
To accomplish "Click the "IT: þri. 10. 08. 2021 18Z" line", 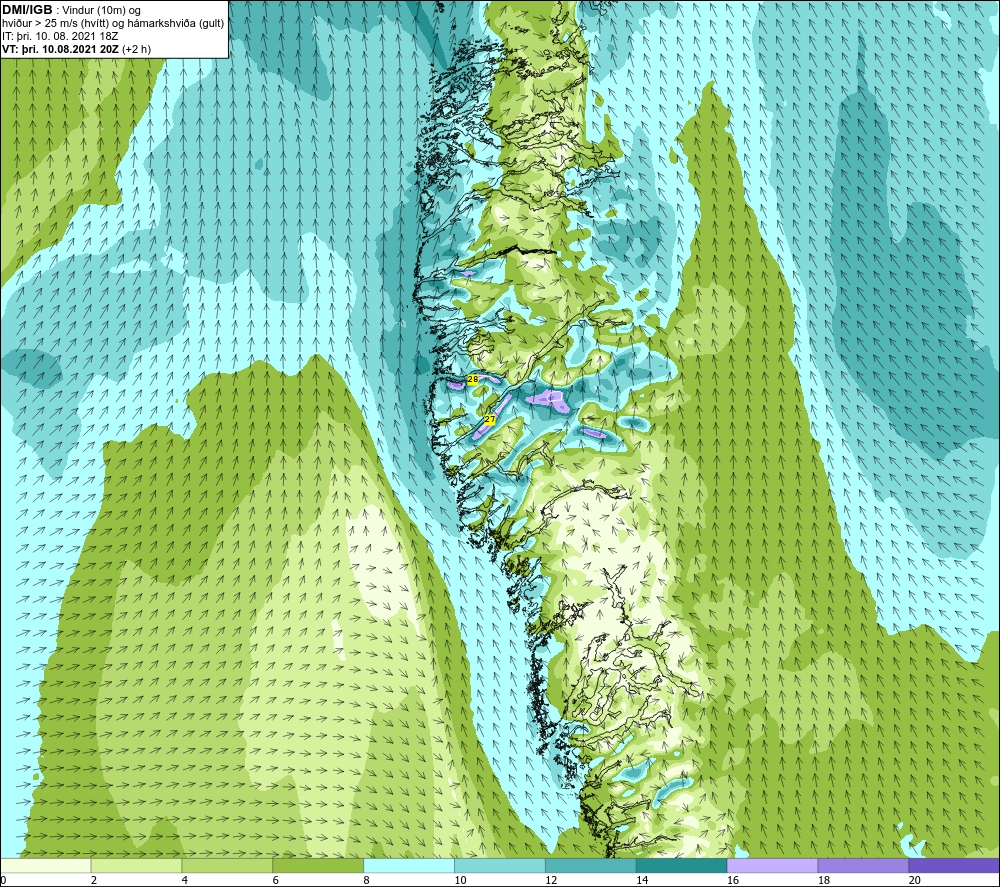I will (x=60, y=36).
